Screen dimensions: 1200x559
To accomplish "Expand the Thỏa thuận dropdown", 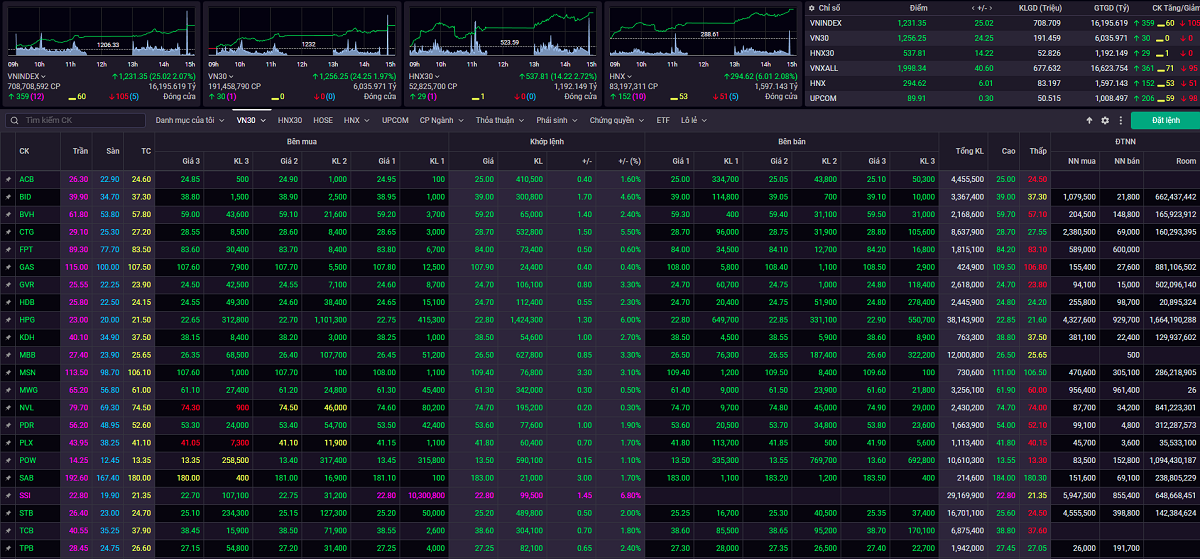I will [500, 120].
